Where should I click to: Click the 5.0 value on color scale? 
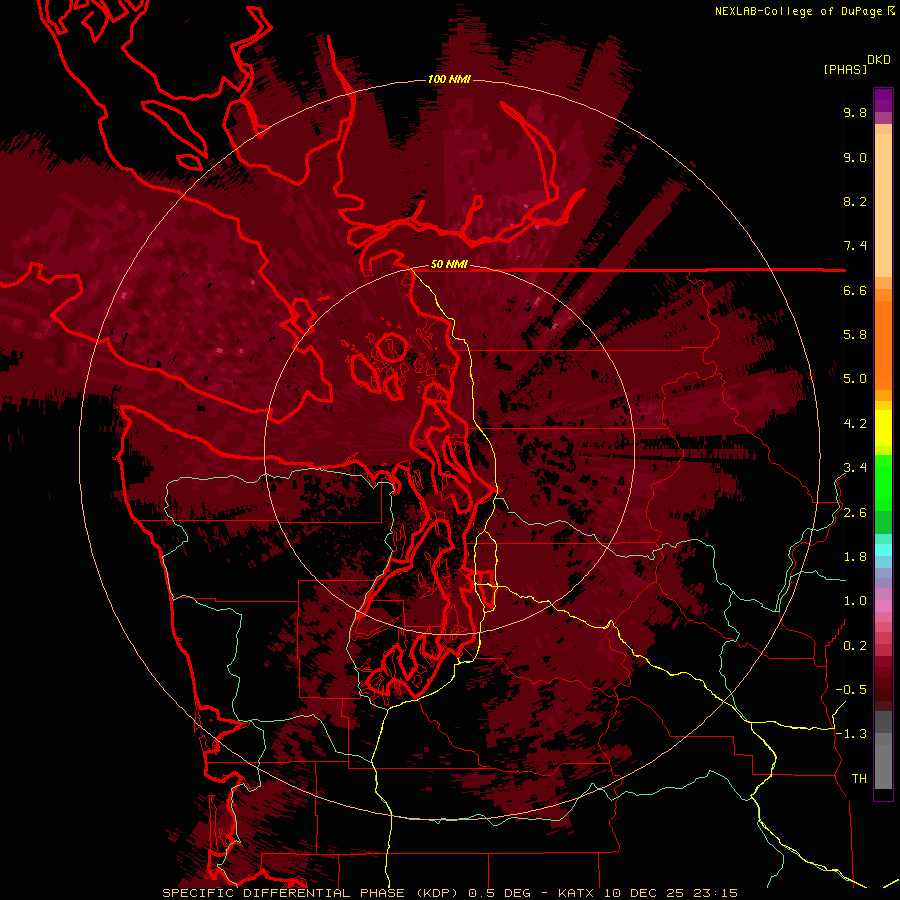855,379
